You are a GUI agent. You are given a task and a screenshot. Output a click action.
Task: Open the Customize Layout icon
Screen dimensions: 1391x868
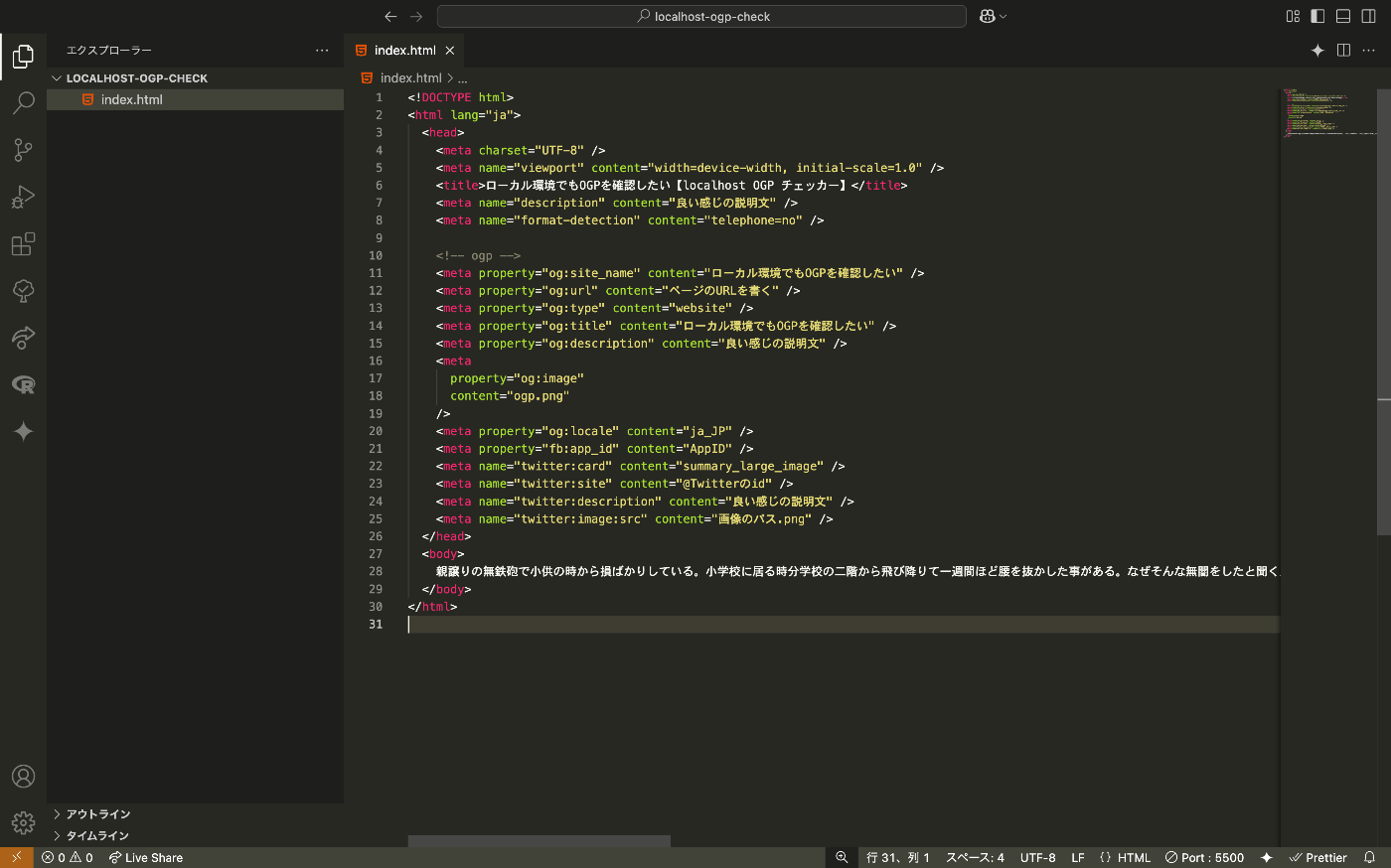[1293, 16]
